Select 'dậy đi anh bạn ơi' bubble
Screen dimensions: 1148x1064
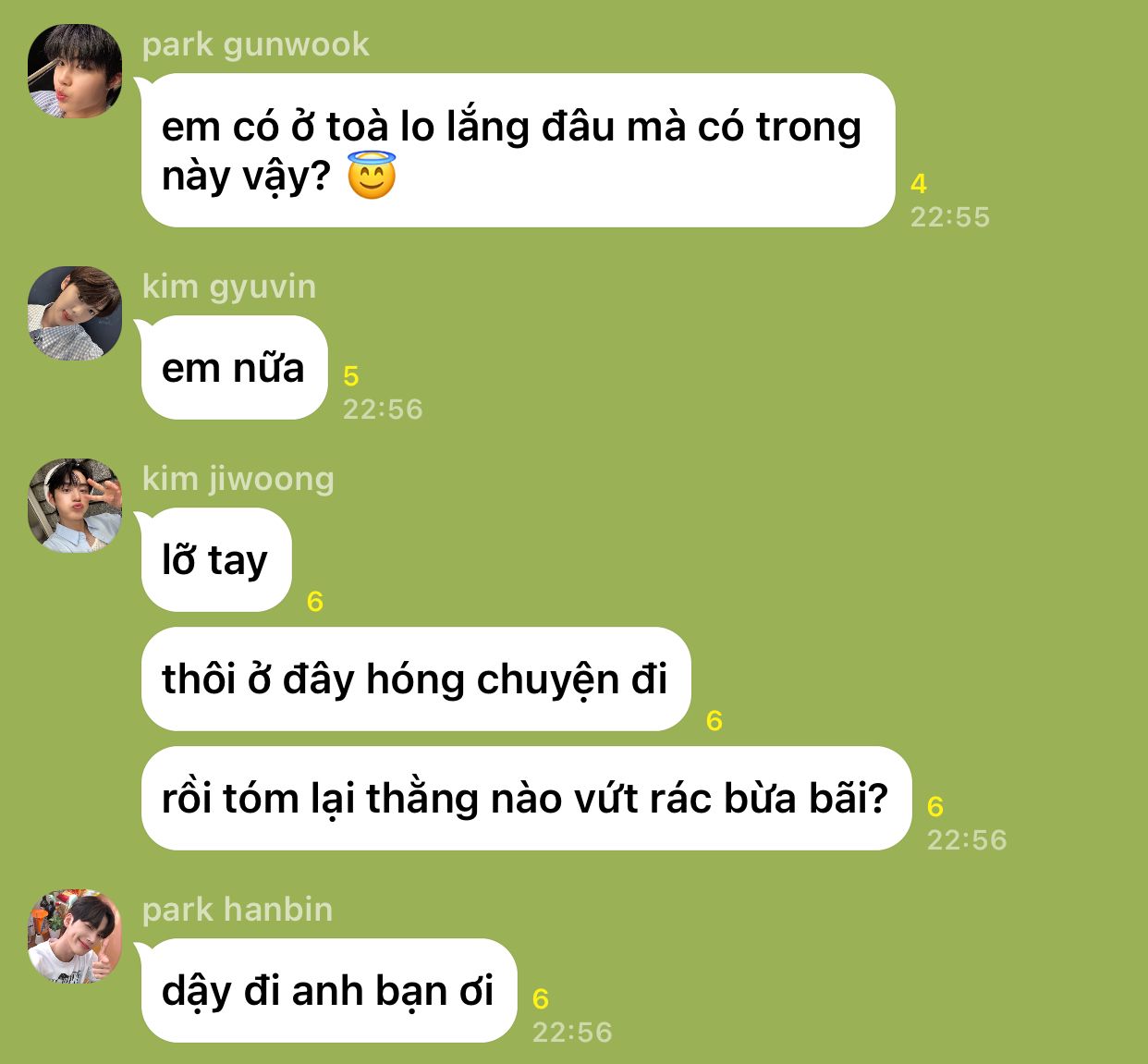pos(328,991)
